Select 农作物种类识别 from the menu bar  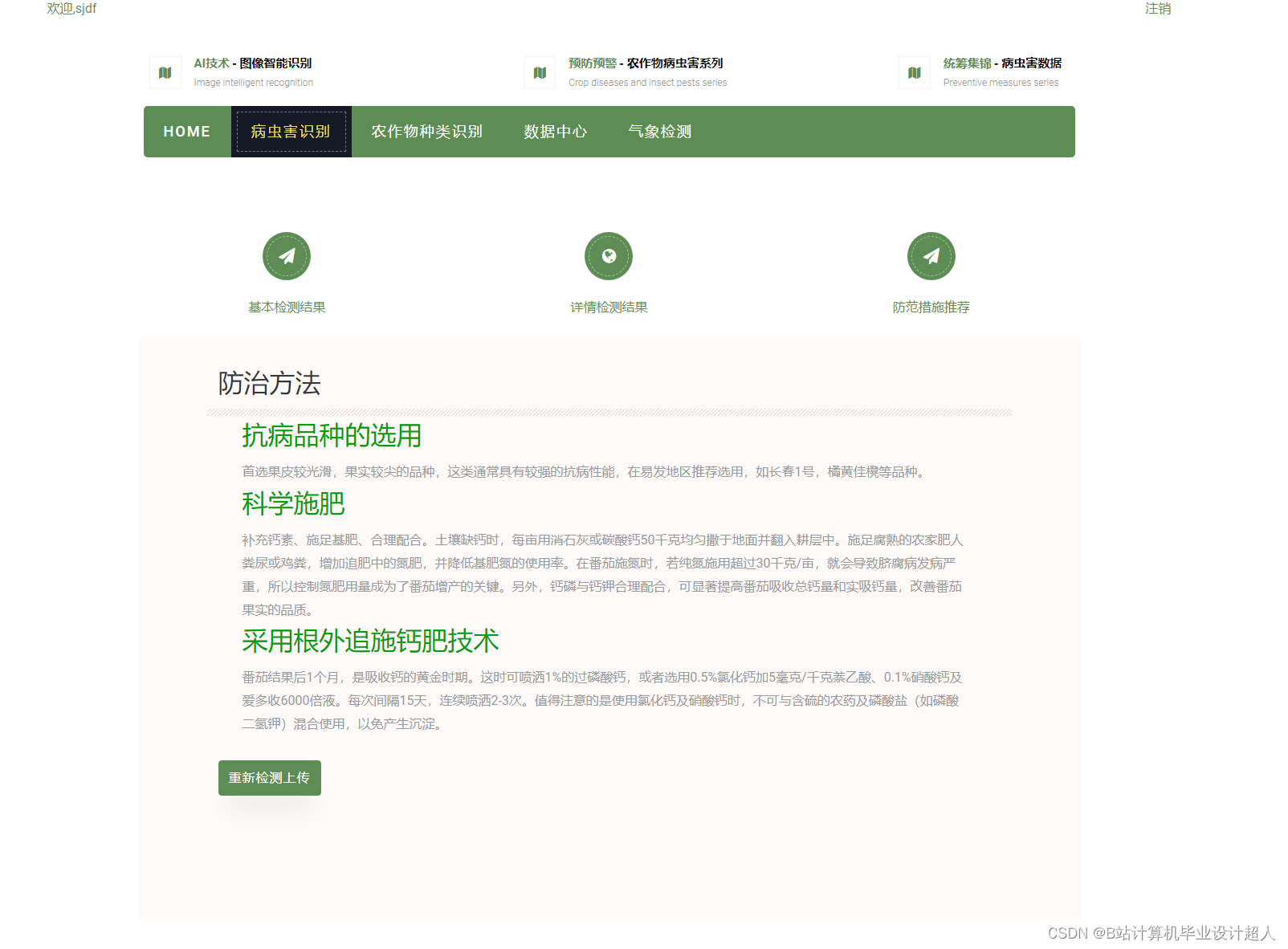coord(426,131)
